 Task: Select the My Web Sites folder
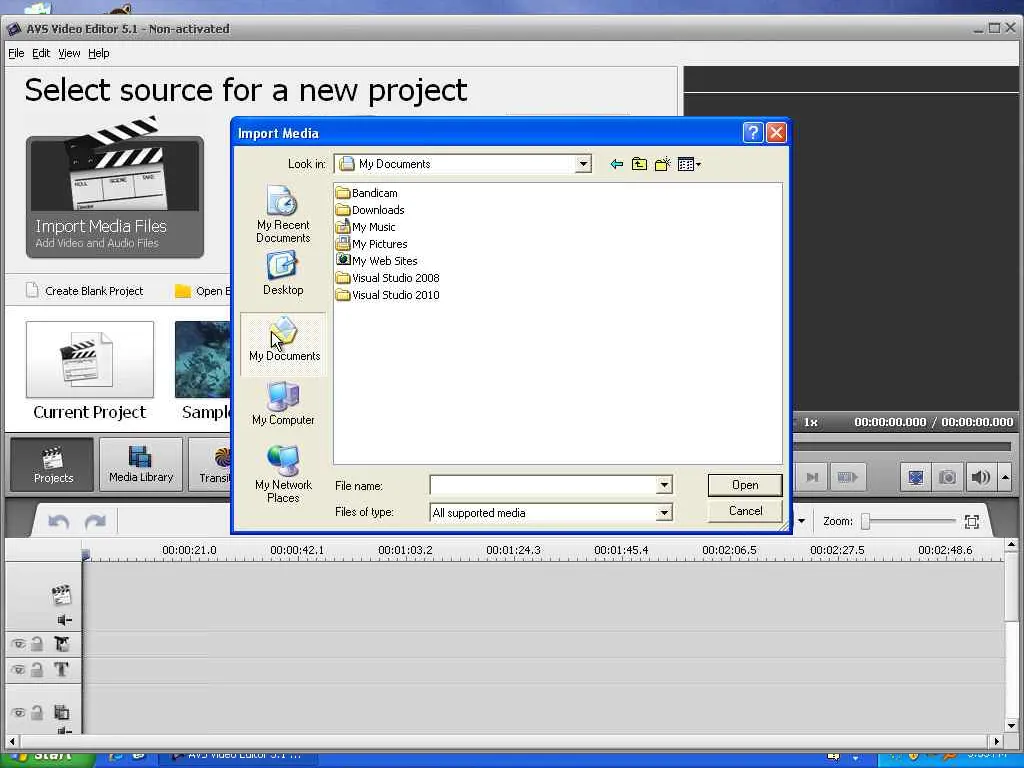376,261
